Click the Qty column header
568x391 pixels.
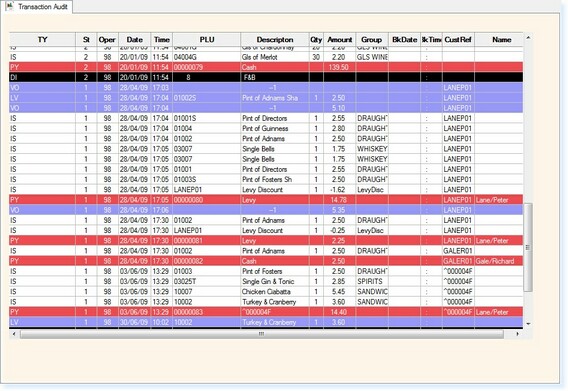316,39
